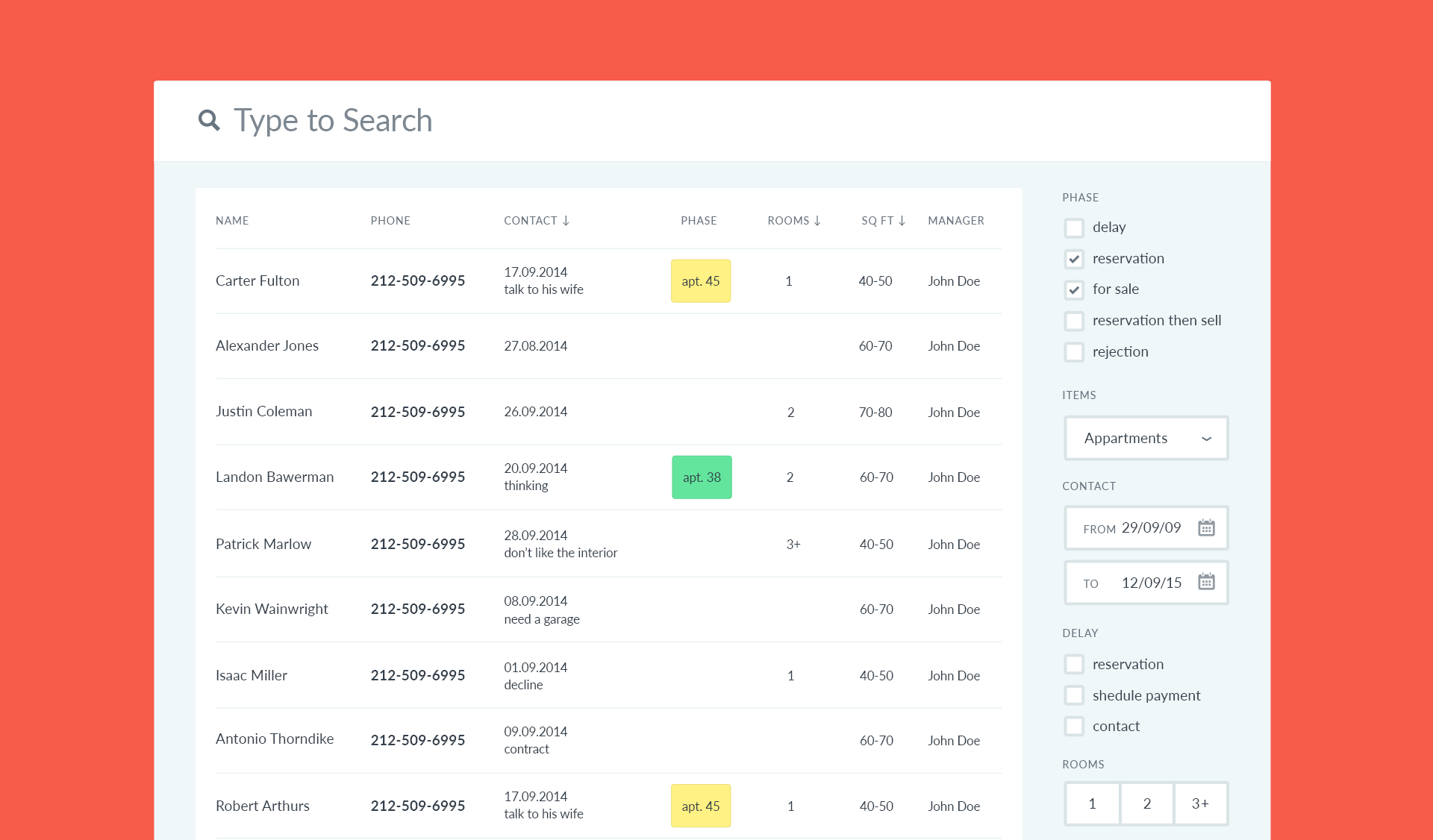Select the Antonio Thorndike name cell
Image resolution: width=1433 pixels, height=840 pixels.
[x=275, y=739]
